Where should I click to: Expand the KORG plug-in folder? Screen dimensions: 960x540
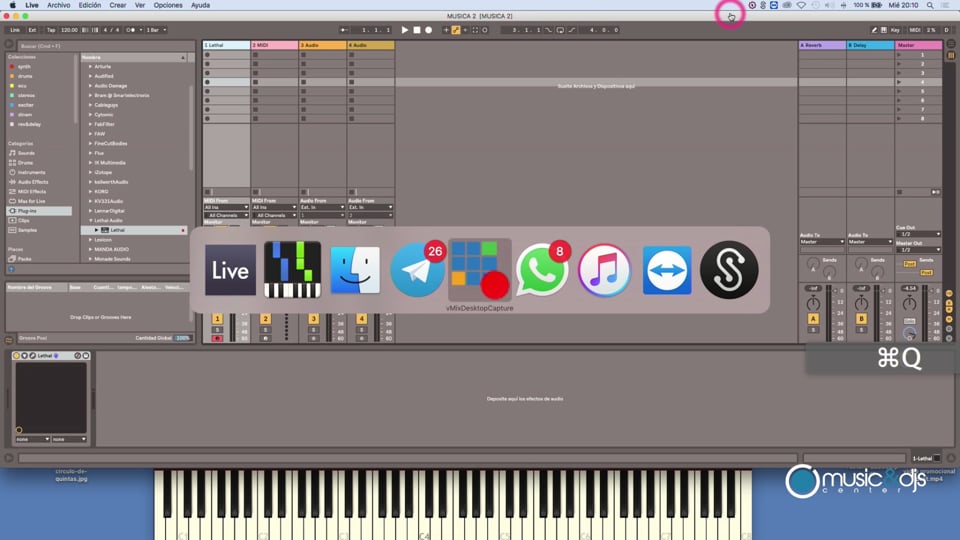[x=91, y=192]
